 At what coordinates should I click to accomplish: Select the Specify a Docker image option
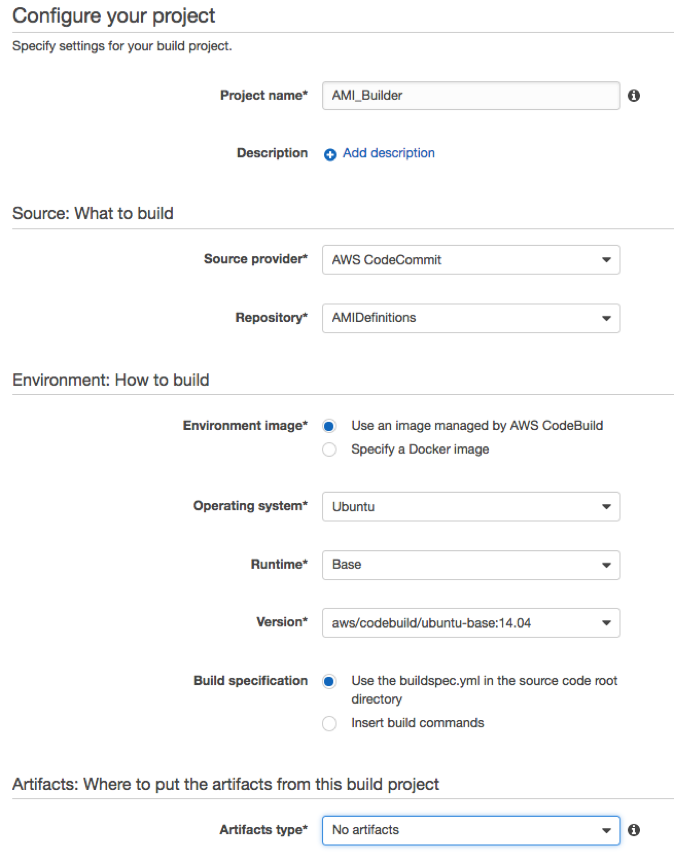pyautogui.click(x=329, y=449)
